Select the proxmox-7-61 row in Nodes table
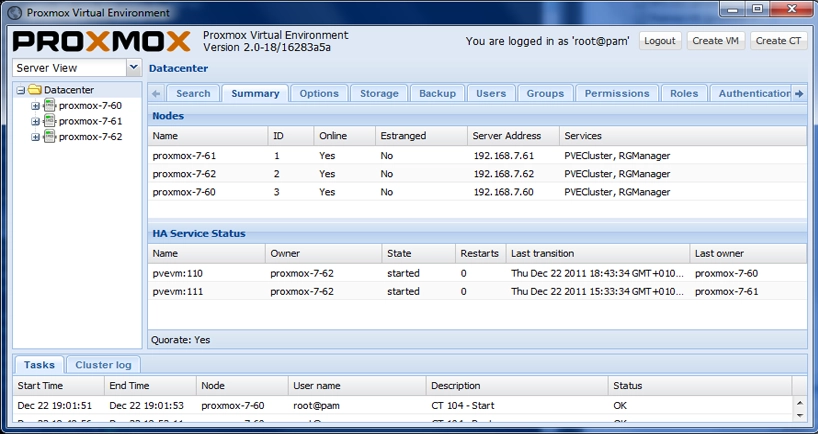 point(477,155)
